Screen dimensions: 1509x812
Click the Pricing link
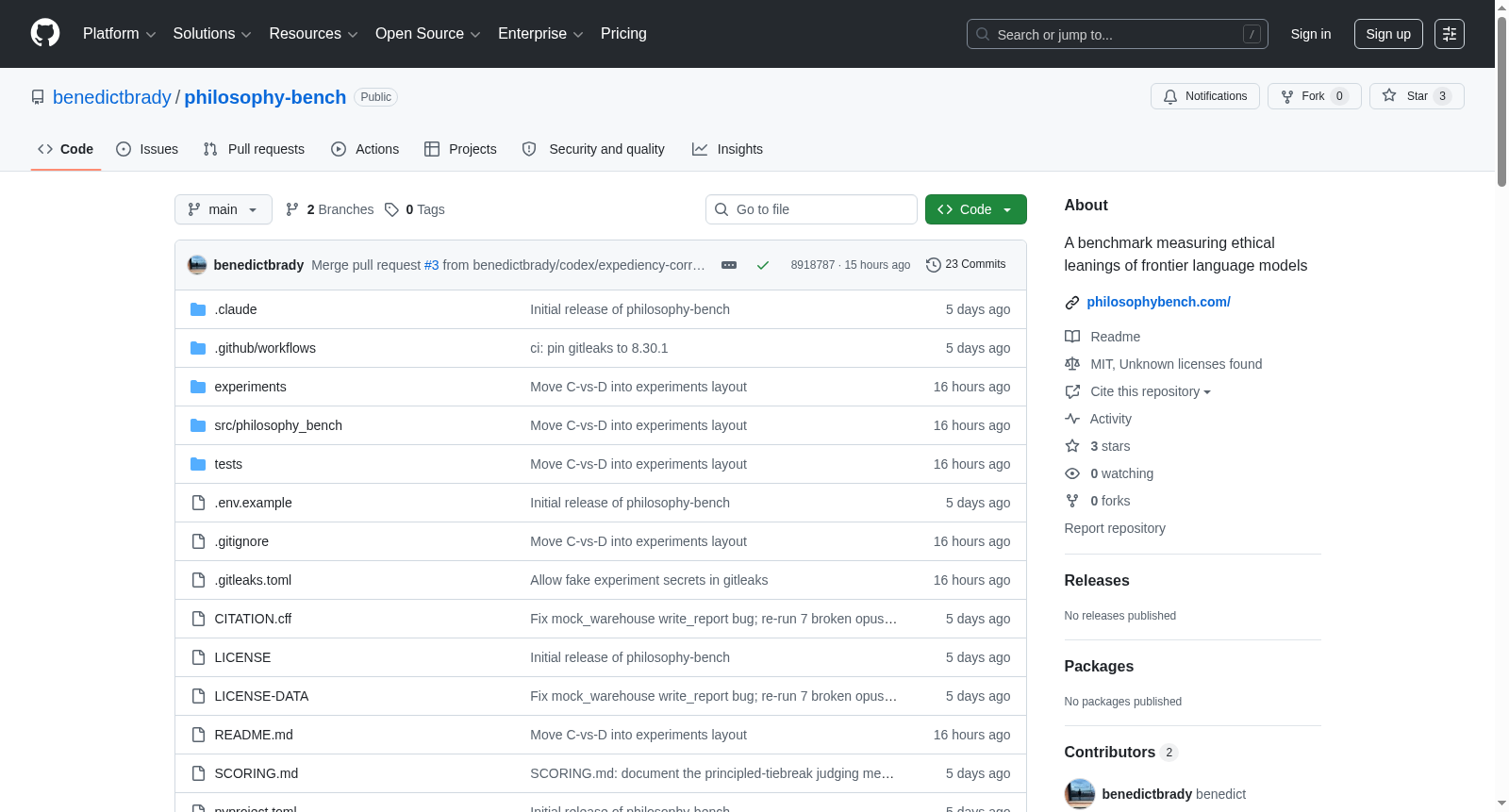(x=623, y=34)
